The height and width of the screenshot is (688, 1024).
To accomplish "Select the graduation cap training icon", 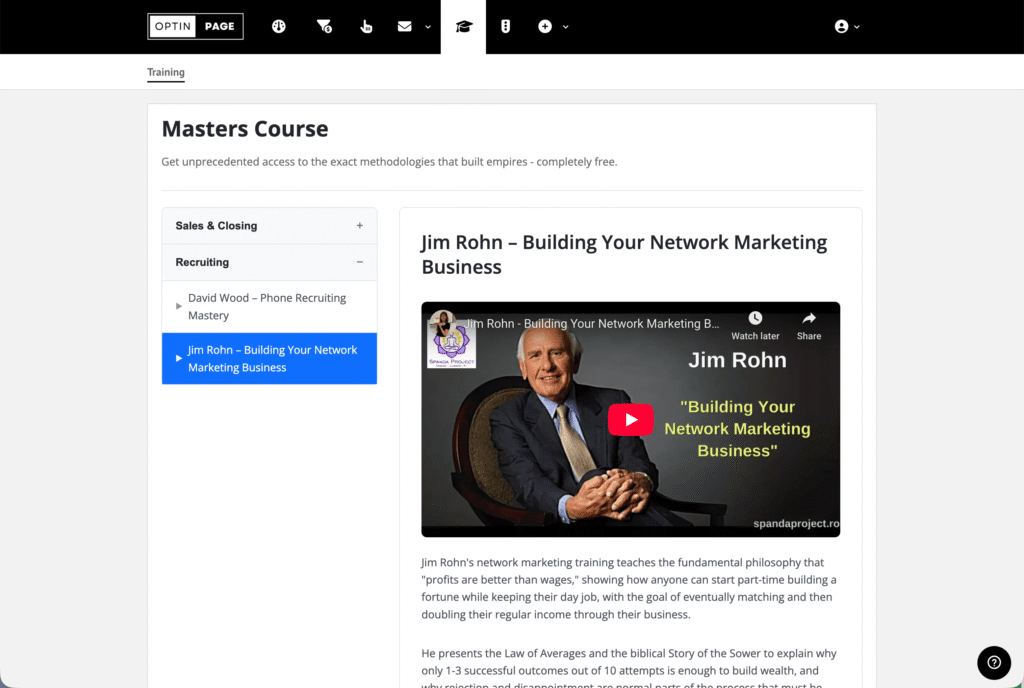I will pos(463,27).
